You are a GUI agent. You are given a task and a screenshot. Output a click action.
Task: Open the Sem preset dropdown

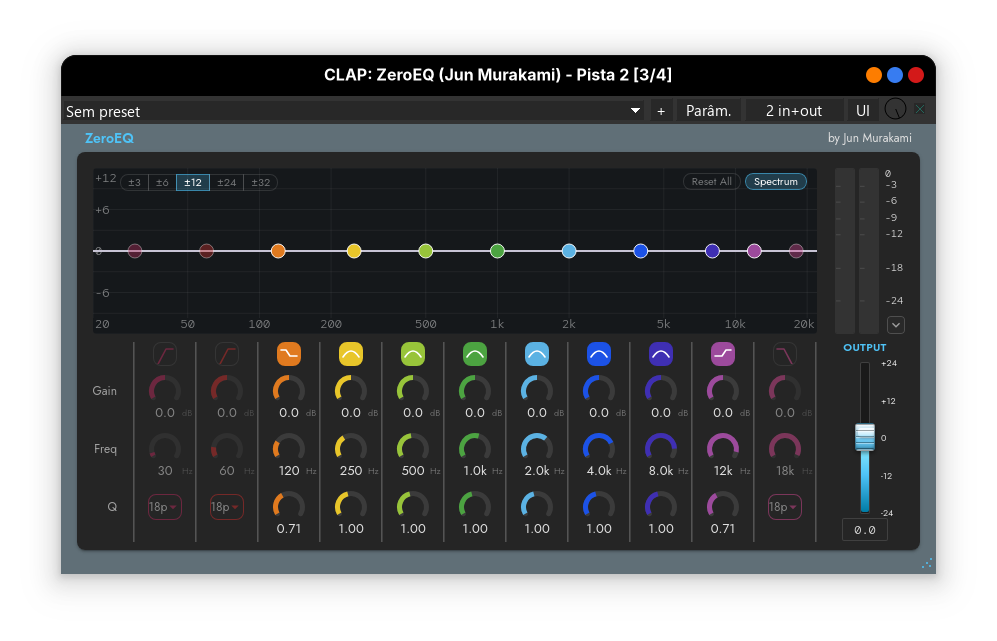tap(353, 111)
